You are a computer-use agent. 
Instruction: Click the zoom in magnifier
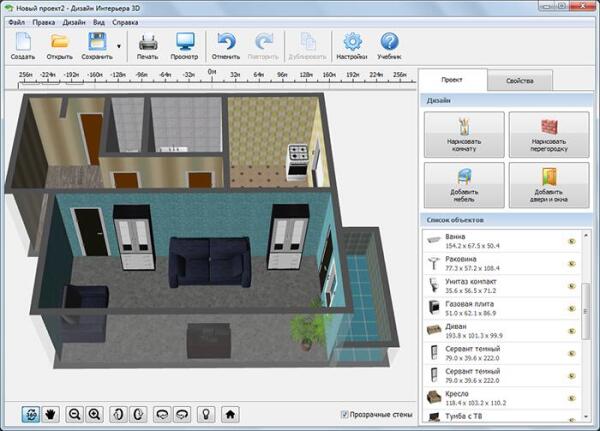click(95, 413)
